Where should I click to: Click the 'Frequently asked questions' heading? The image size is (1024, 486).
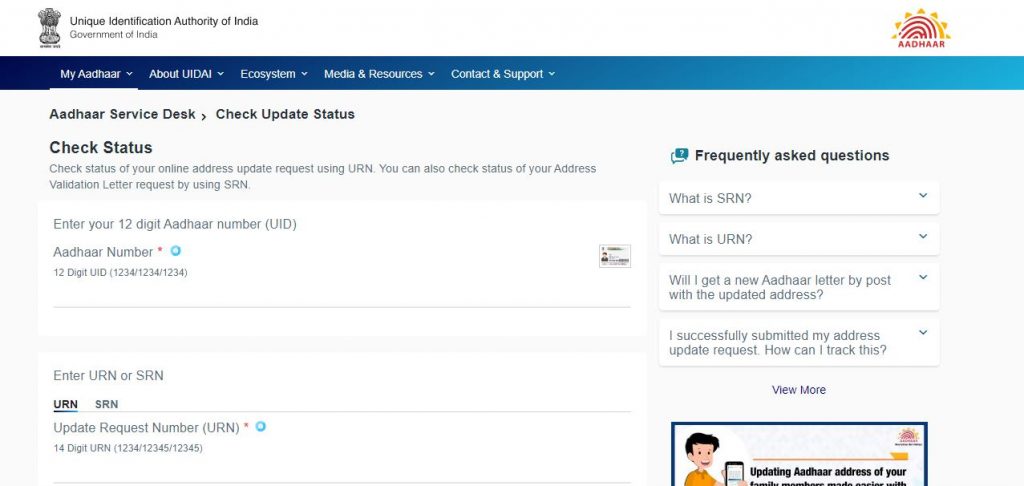[x=792, y=155]
